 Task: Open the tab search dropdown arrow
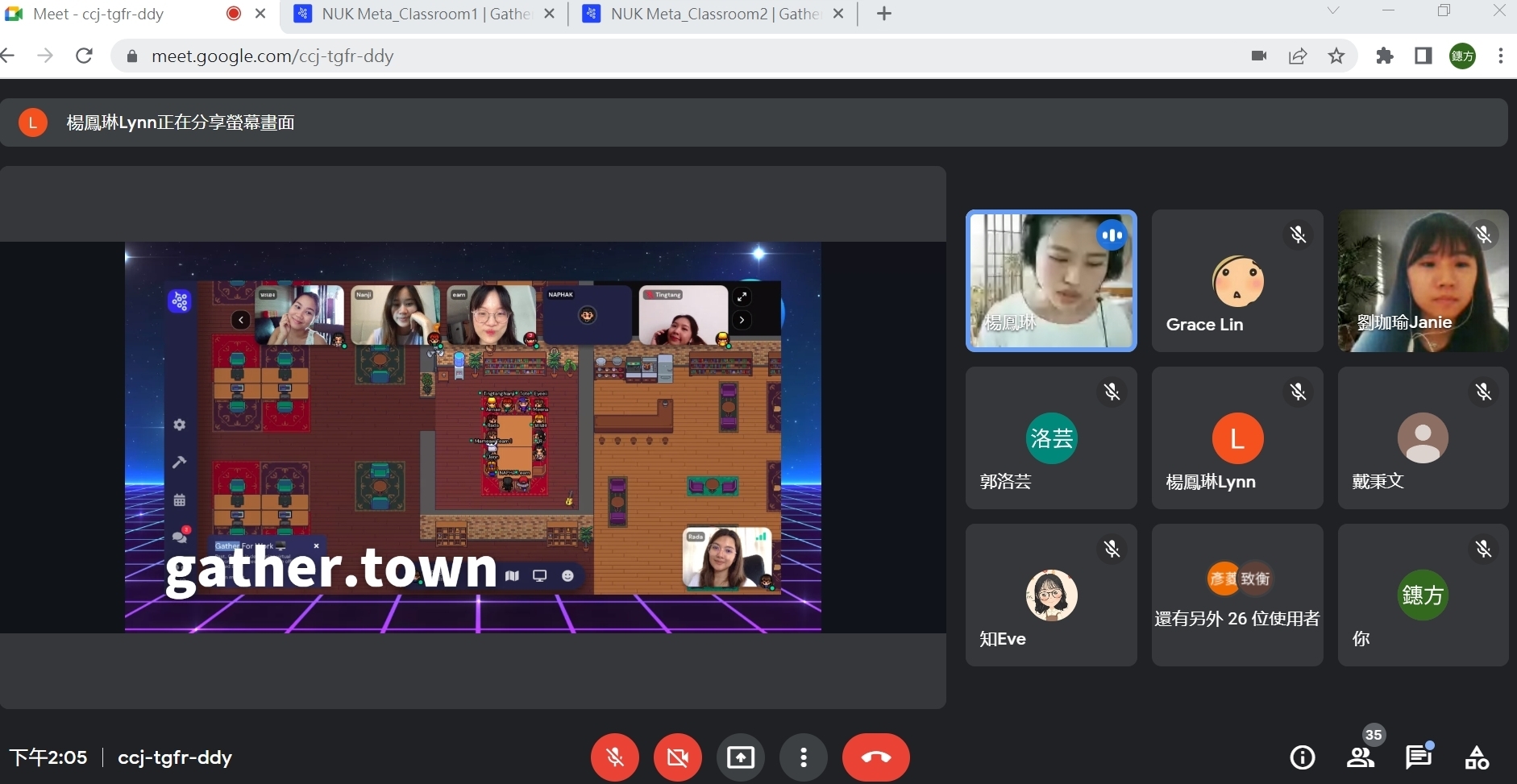click(x=1333, y=11)
